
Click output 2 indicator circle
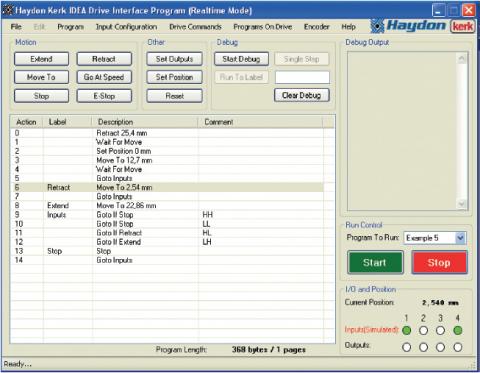point(423,347)
